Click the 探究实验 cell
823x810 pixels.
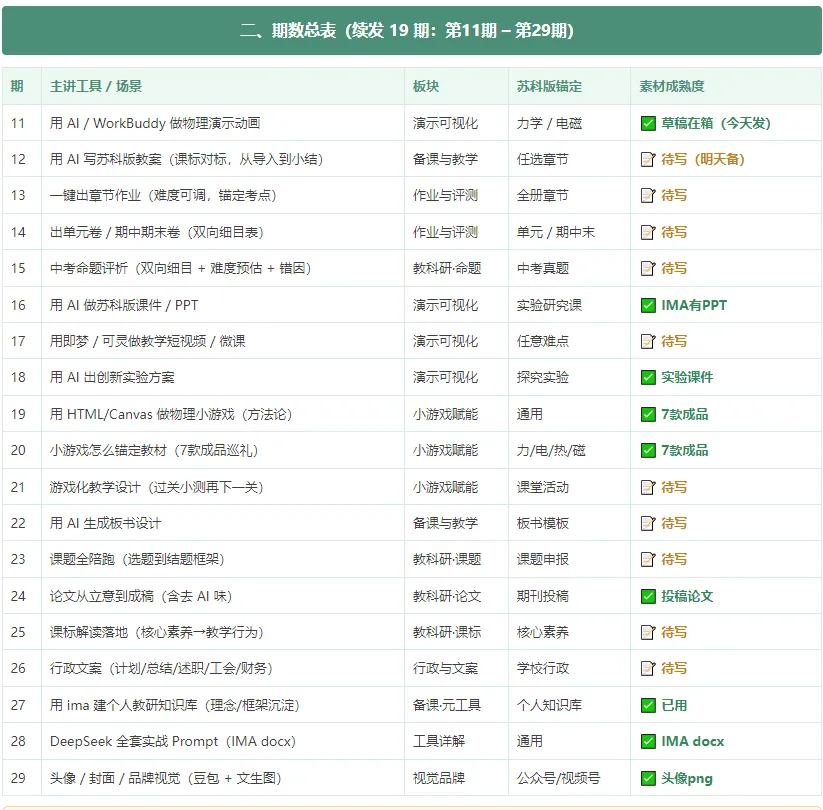569,377
